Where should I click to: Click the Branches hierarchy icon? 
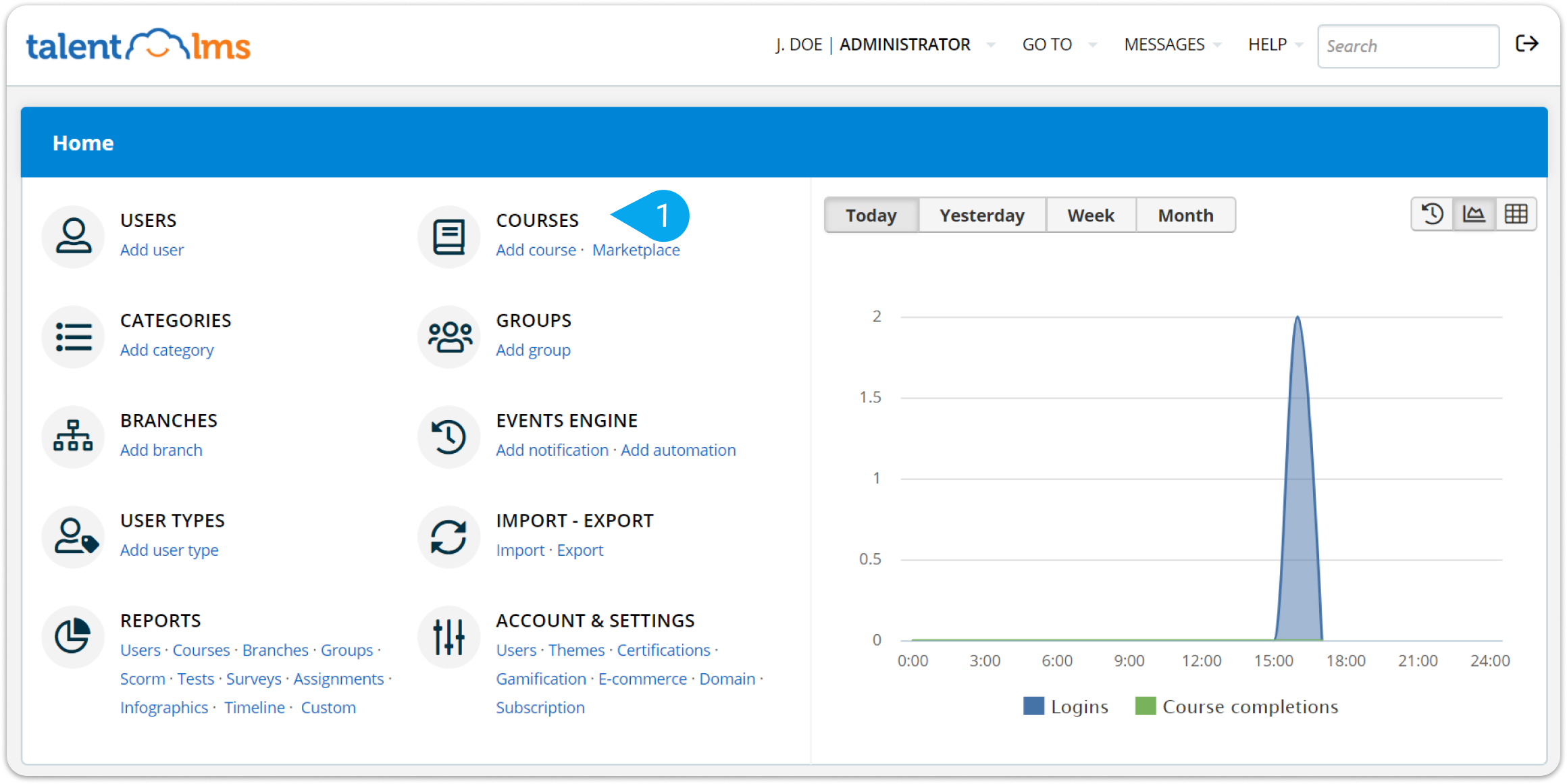tap(73, 436)
